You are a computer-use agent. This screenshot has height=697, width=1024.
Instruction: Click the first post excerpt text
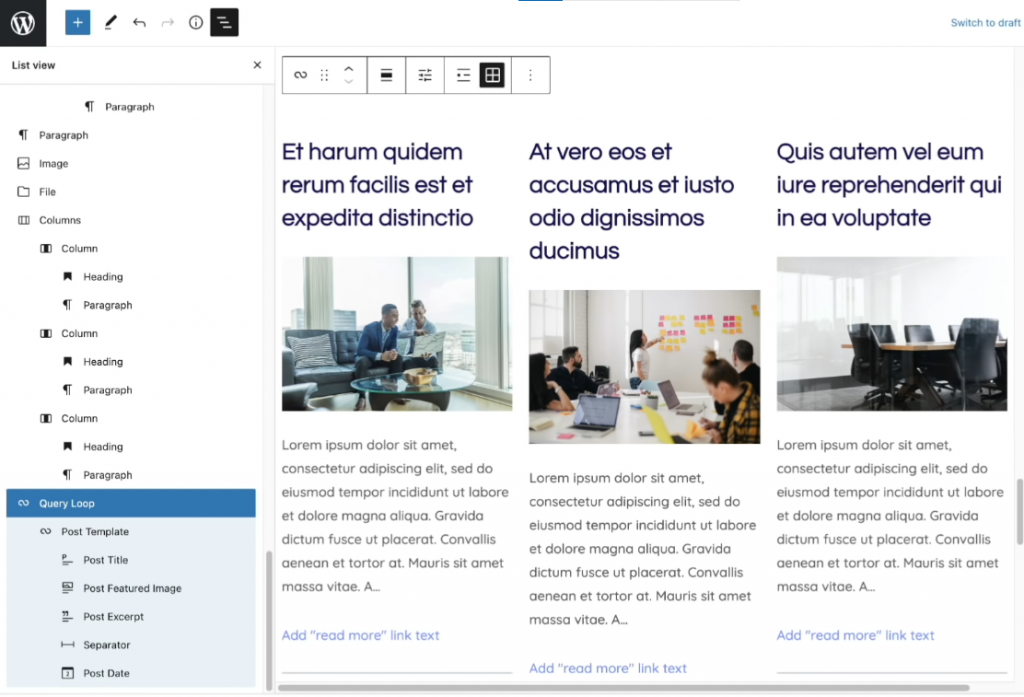[x=395, y=515]
